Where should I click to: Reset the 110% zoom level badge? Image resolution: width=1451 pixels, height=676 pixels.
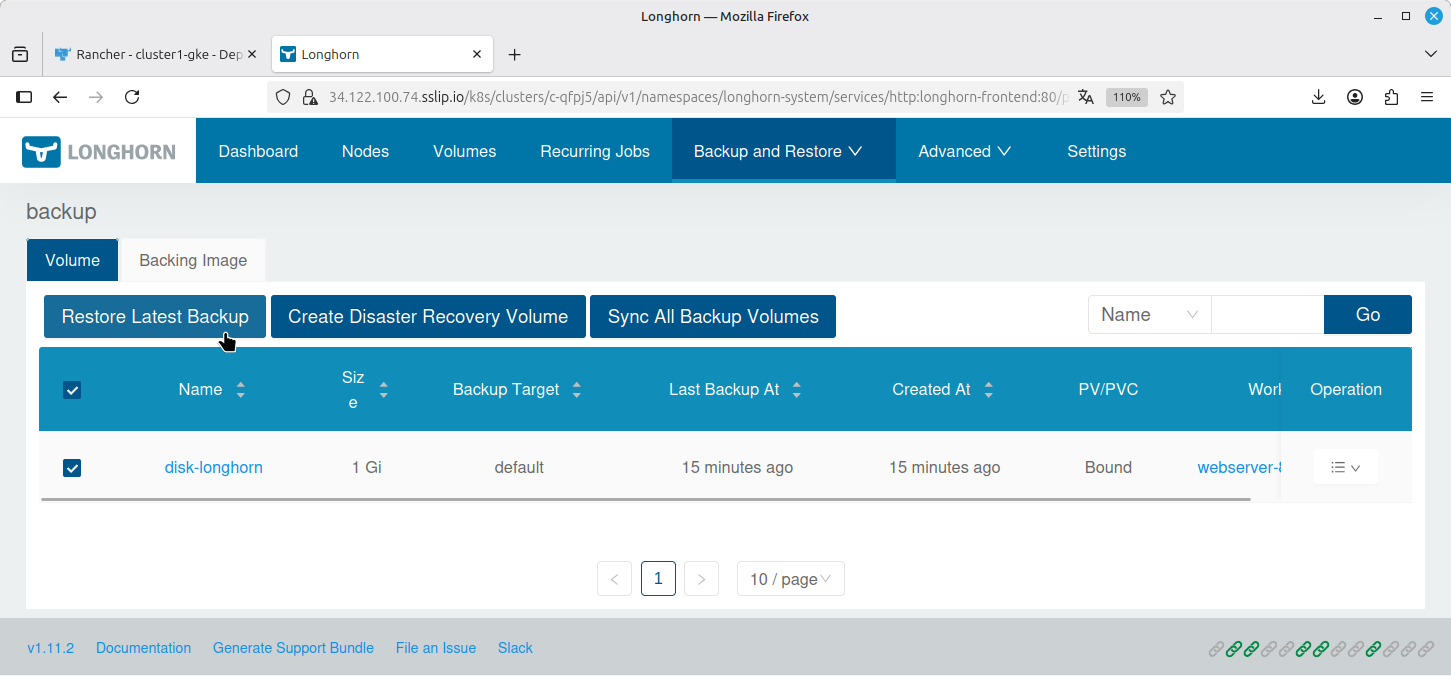(x=1127, y=97)
